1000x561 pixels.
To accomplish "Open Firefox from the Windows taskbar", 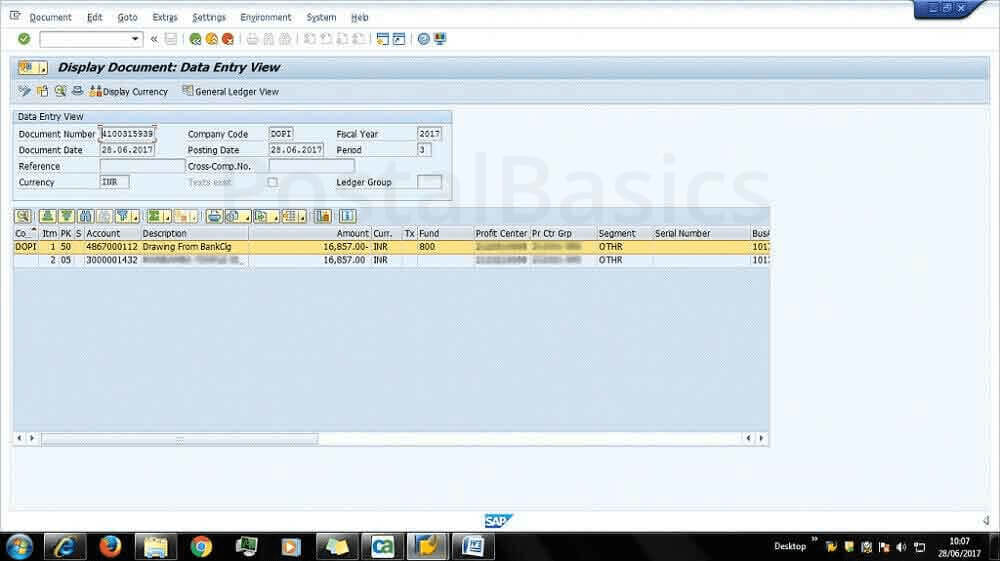I will click(x=110, y=546).
